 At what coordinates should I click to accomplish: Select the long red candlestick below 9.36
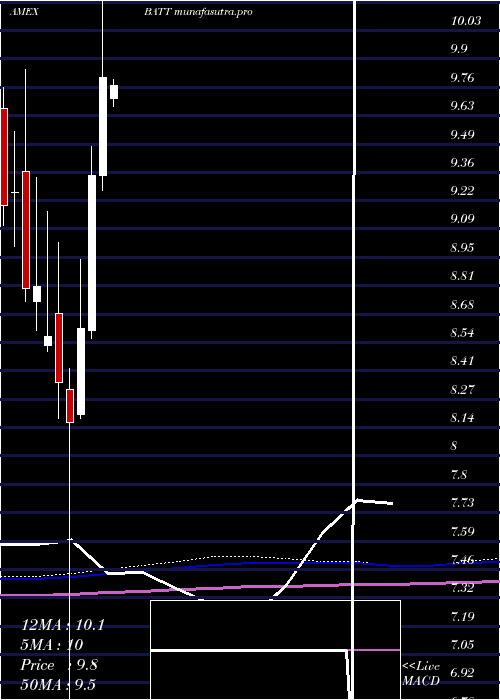coord(26,230)
